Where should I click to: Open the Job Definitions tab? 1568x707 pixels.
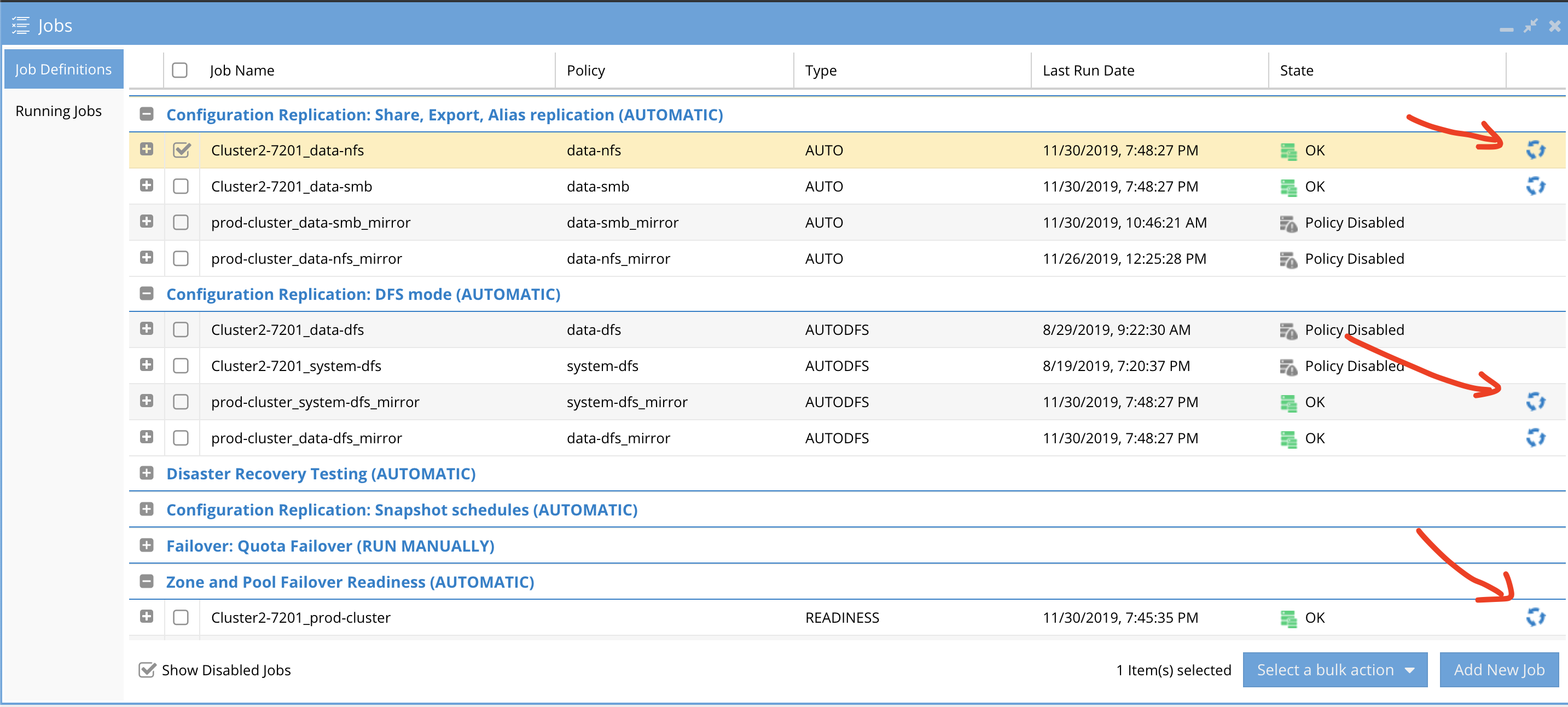point(63,69)
